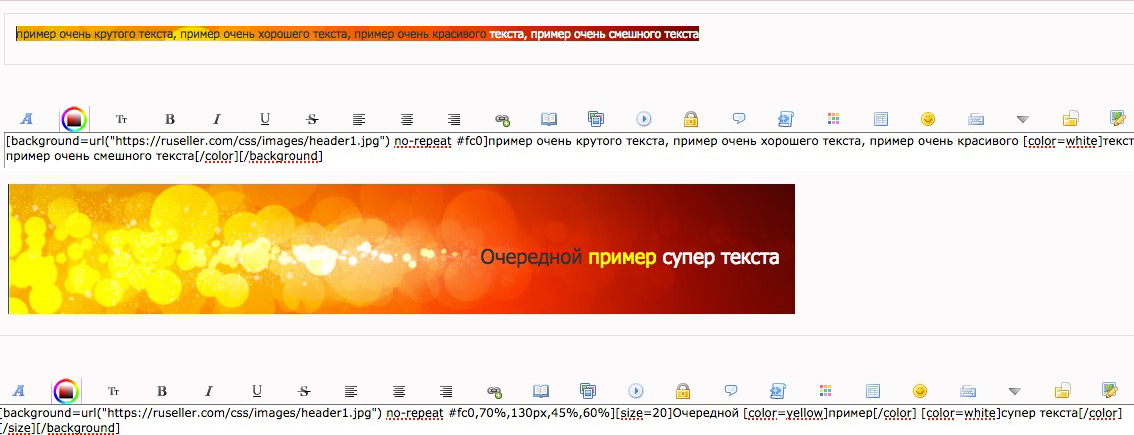Click the padlock icon in lower toolbar
This screenshot has width=1134, height=435.
pyautogui.click(x=683, y=391)
